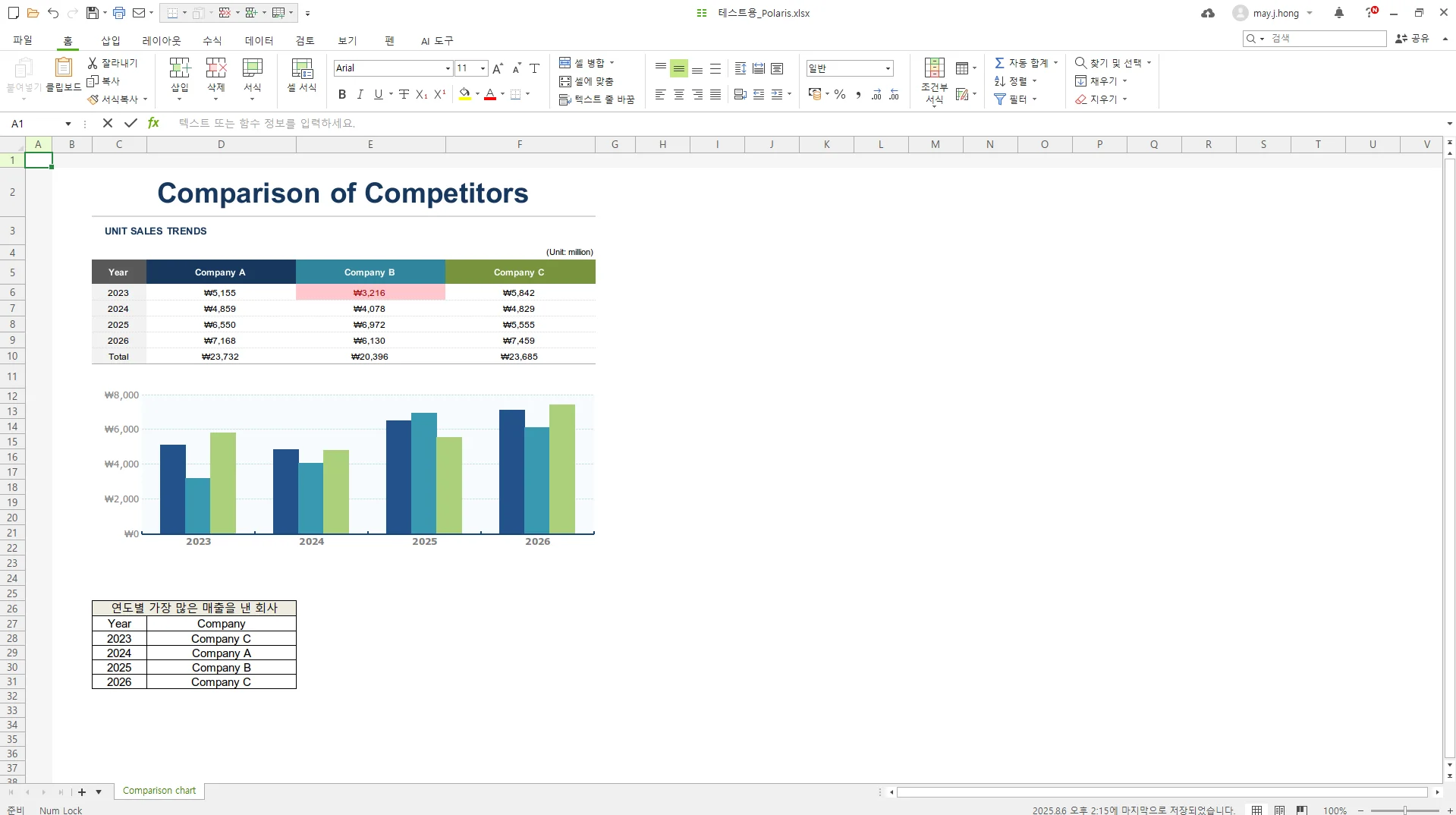1456x815 pixels.
Task: Apply the yellow fill color swatch
Action: pyautogui.click(x=464, y=95)
